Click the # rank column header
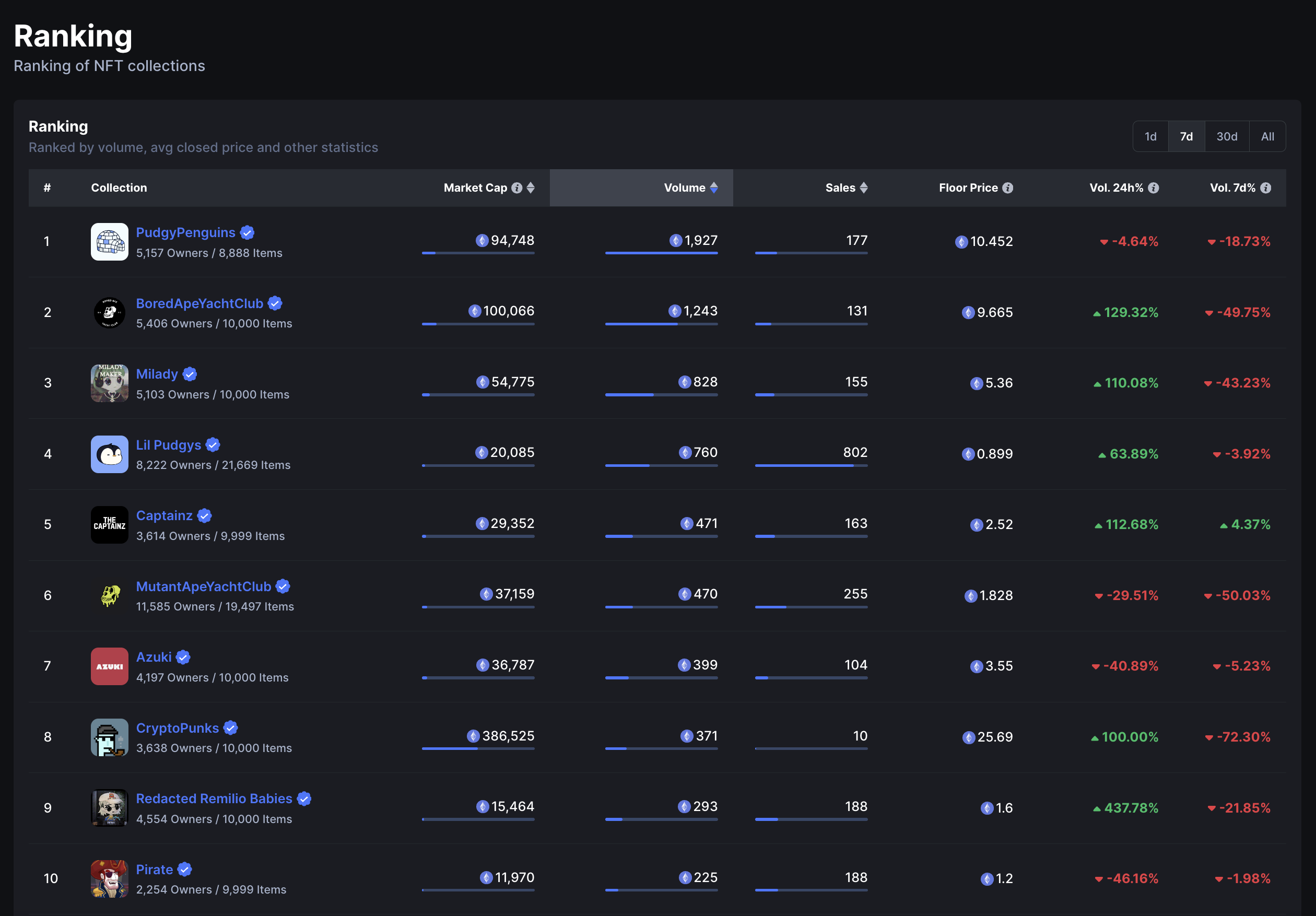 point(47,188)
